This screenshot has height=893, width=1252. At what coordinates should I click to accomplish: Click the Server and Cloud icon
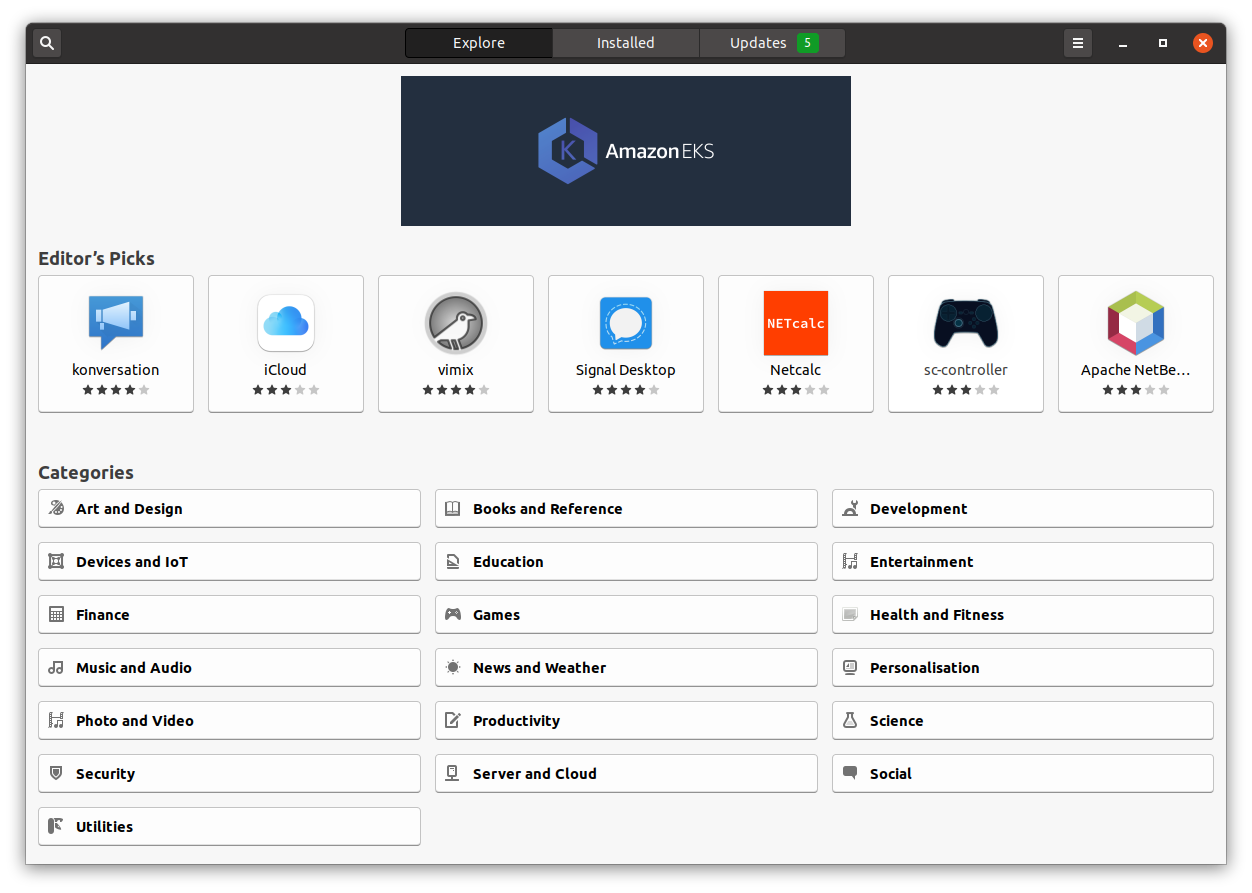coord(453,773)
